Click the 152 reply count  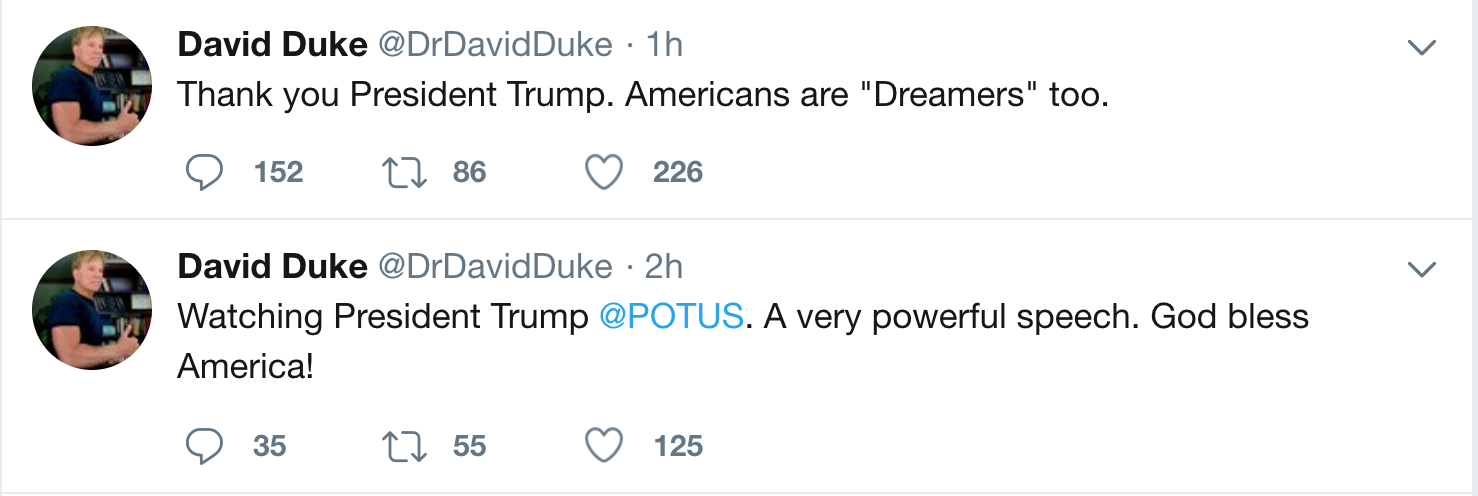[278, 173]
